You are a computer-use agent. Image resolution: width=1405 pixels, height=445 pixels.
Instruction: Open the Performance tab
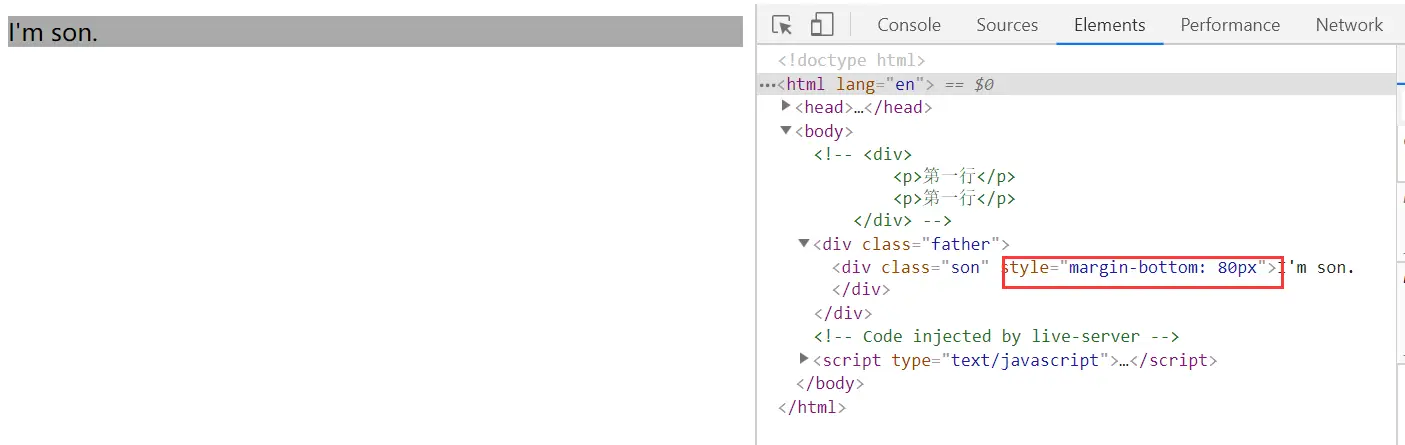1230,25
